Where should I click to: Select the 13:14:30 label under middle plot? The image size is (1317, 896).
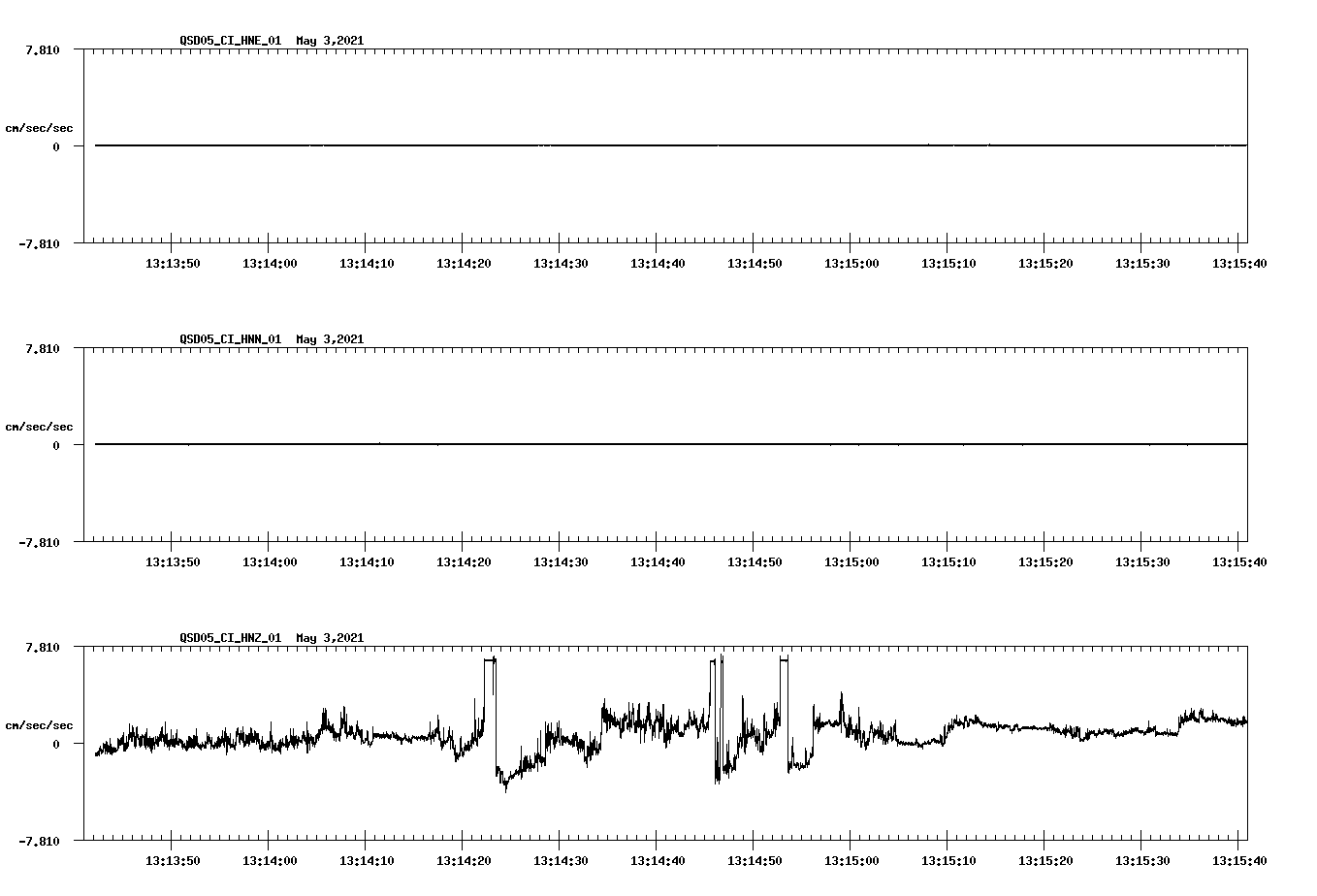pyautogui.click(x=560, y=560)
